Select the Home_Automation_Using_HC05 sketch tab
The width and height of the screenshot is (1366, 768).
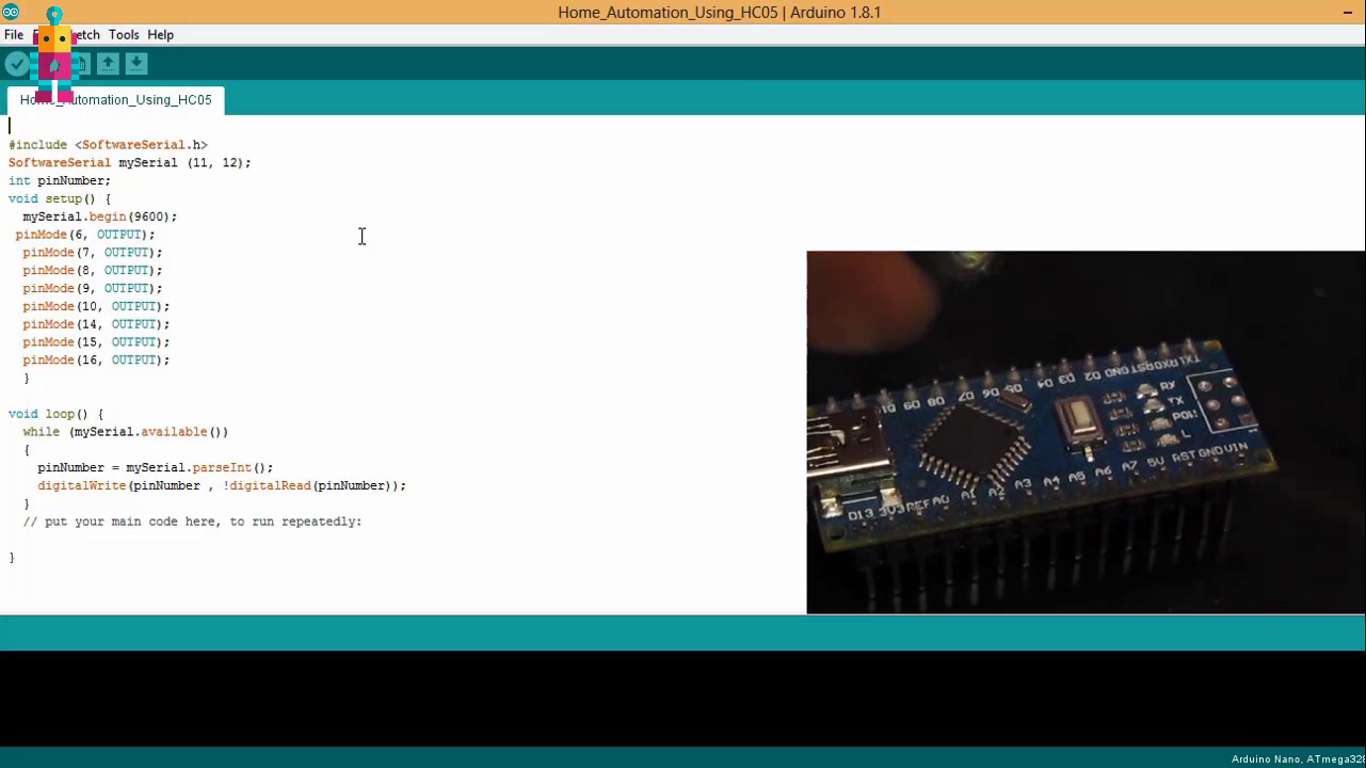(116, 100)
